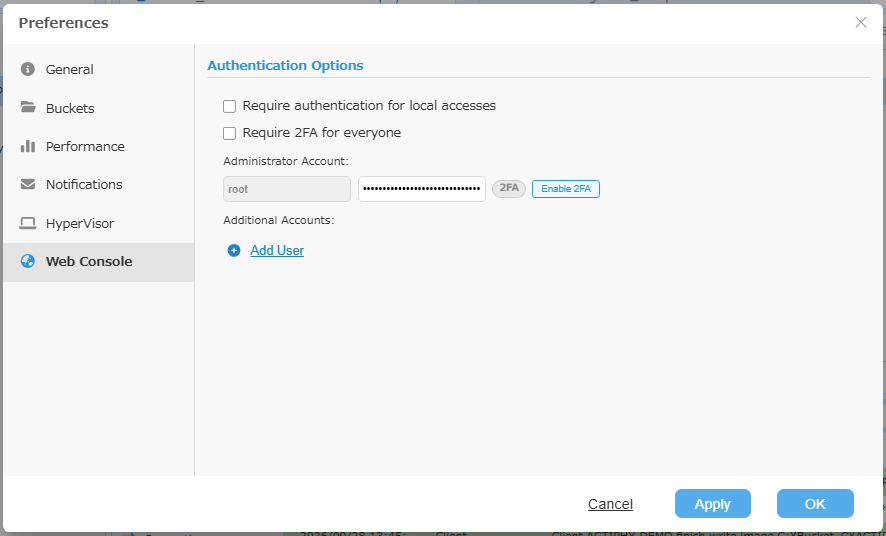Enable Require authentication for local accesses

[229, 106]
